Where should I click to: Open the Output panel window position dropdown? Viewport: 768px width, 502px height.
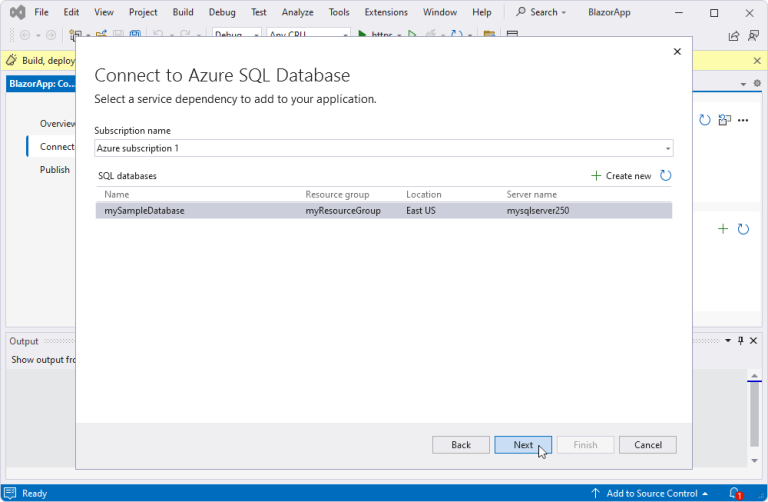tap(728, 340)
